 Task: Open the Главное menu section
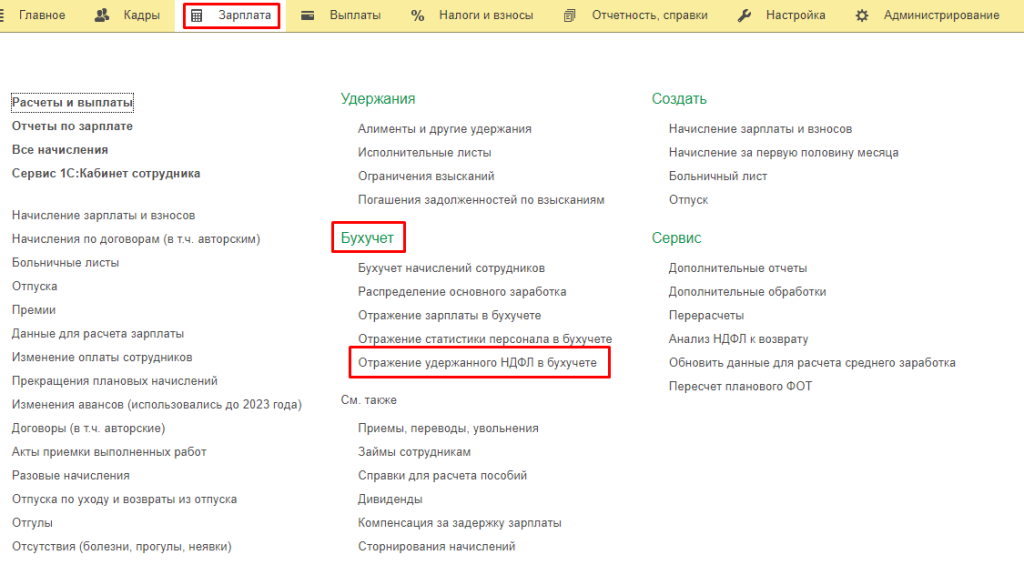click(x=41, y=16)
